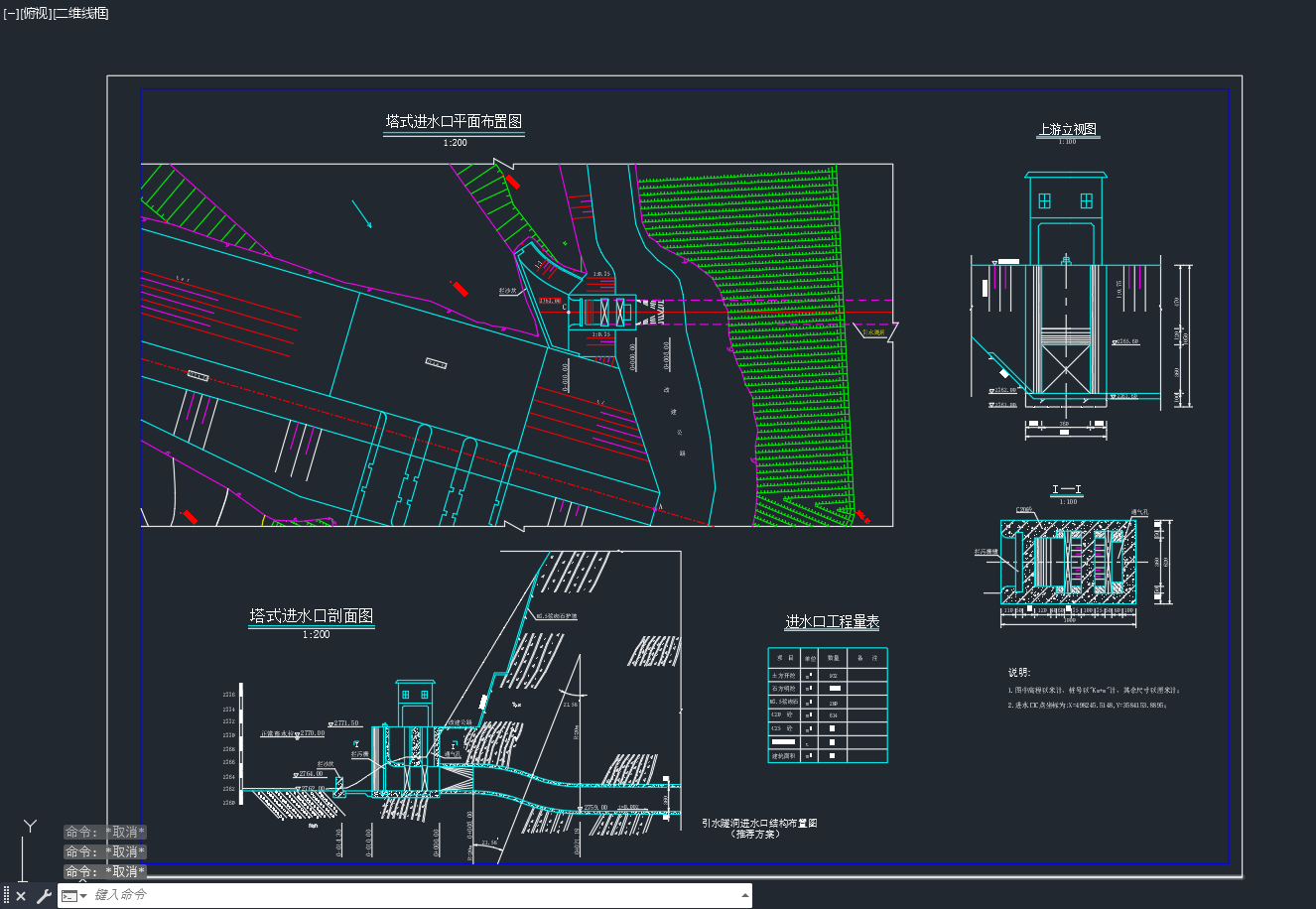1316x909 pixels.
Task: Click the UCS Y-axis icon
Action: 31,826
